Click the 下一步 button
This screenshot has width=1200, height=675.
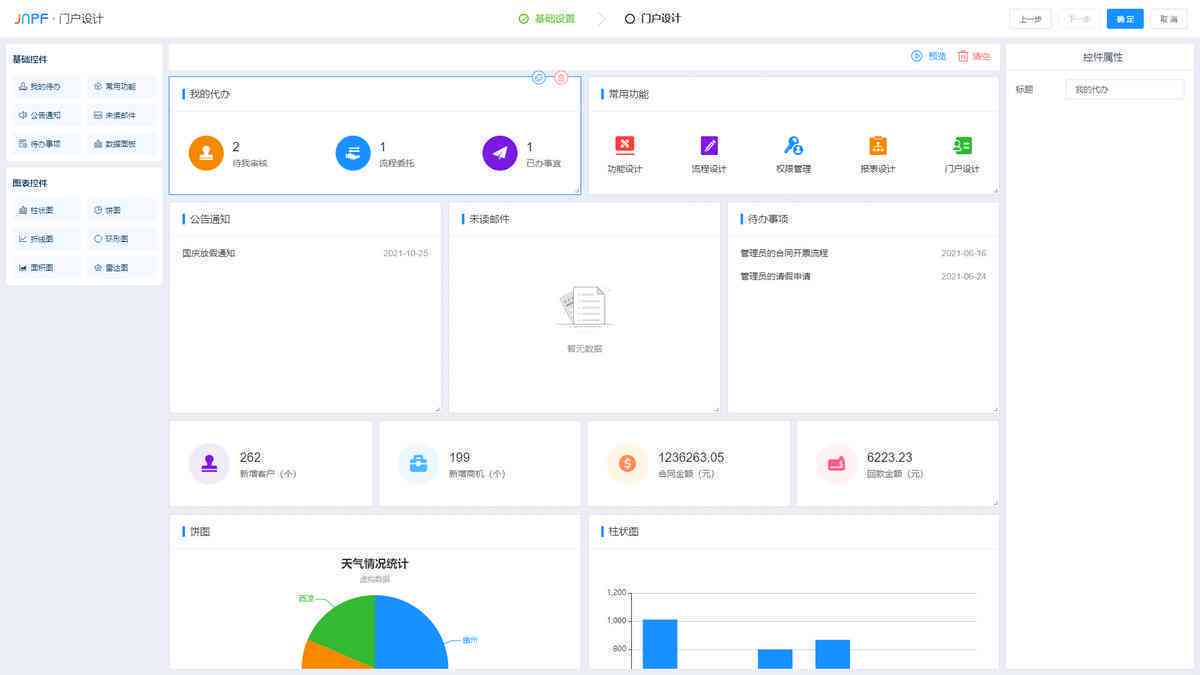[x=1079, y=19]
